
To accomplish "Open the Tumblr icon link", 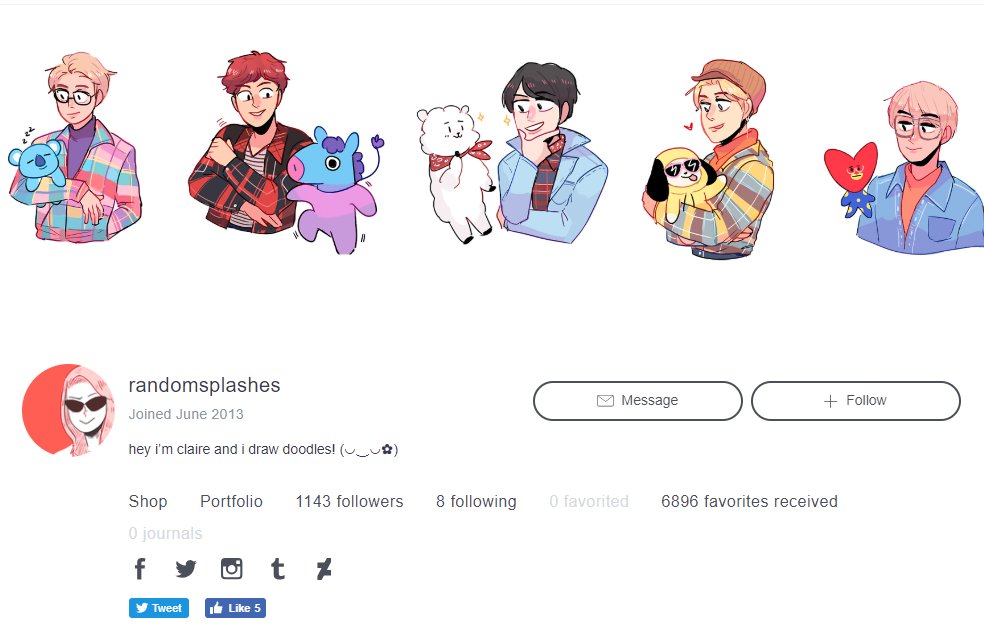I will [x=277, y=569].
